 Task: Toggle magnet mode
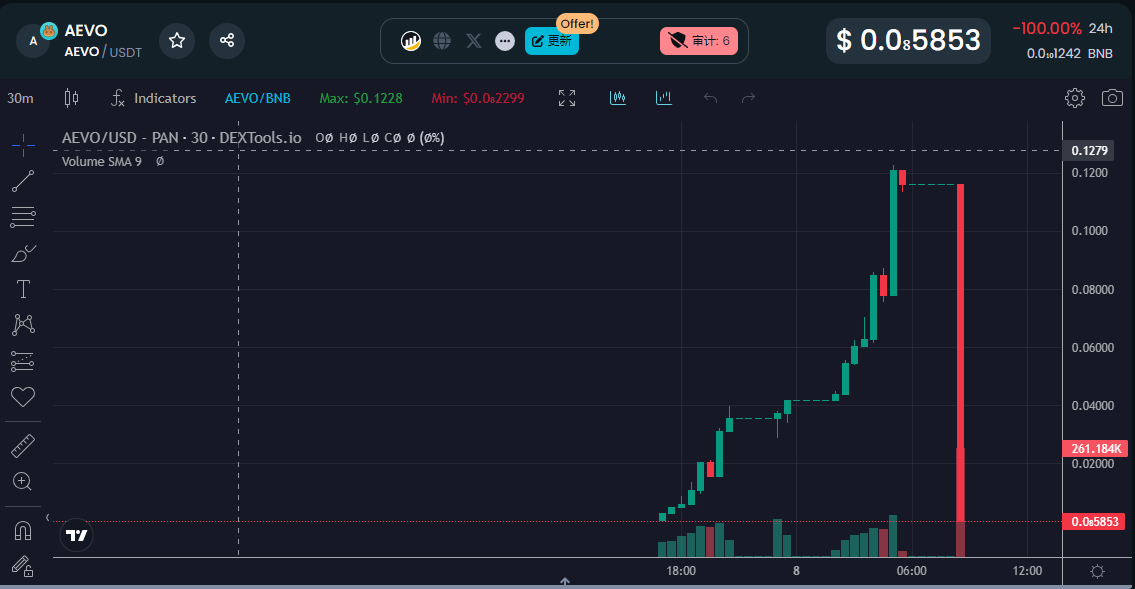click(23, 531)
